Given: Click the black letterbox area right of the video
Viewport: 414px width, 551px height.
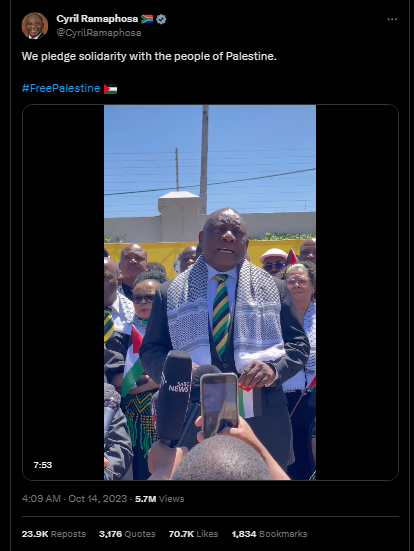Looking at the screenshot, I should point(357,292).
